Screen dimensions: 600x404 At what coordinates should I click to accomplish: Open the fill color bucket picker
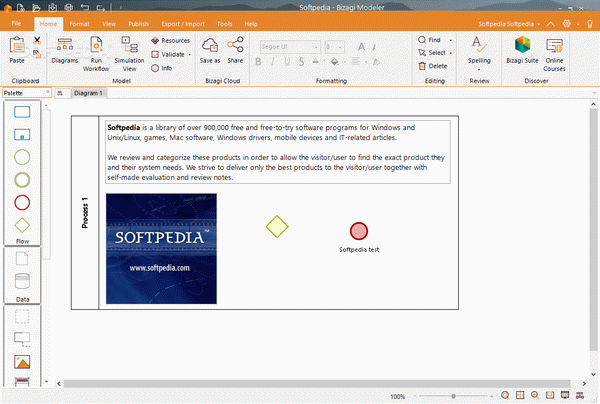pyautogui.click(x=335, y=62)
